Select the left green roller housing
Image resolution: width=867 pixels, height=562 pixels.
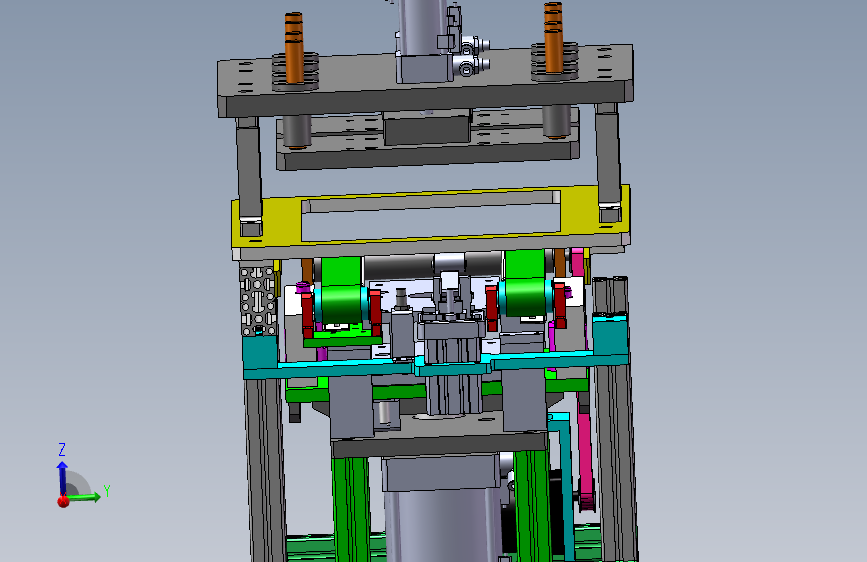click(x=341, y=291)
